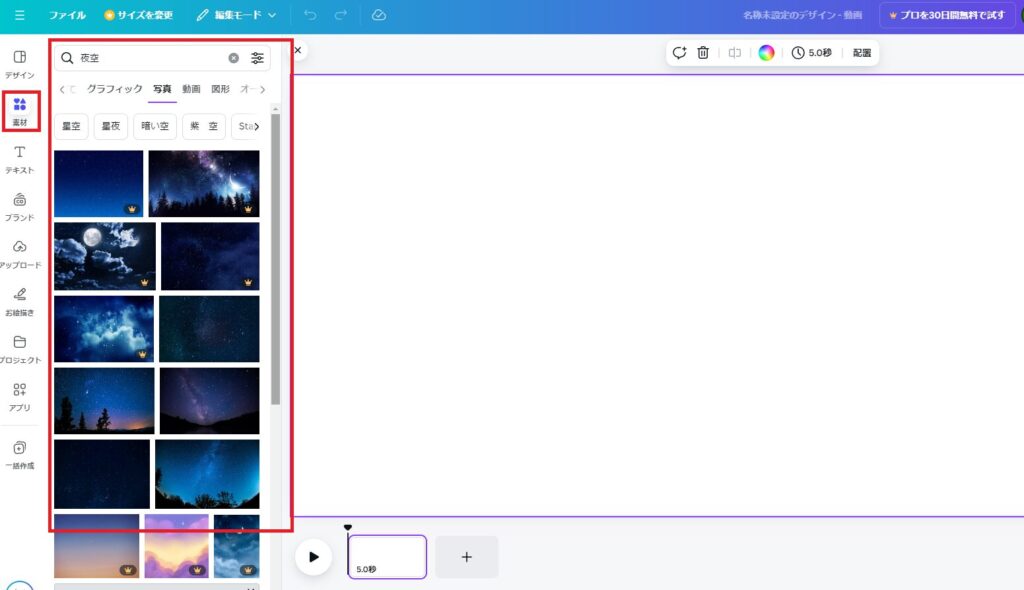Open the 配置 position panel
The image size is (1024, 590).
[861, 53]
